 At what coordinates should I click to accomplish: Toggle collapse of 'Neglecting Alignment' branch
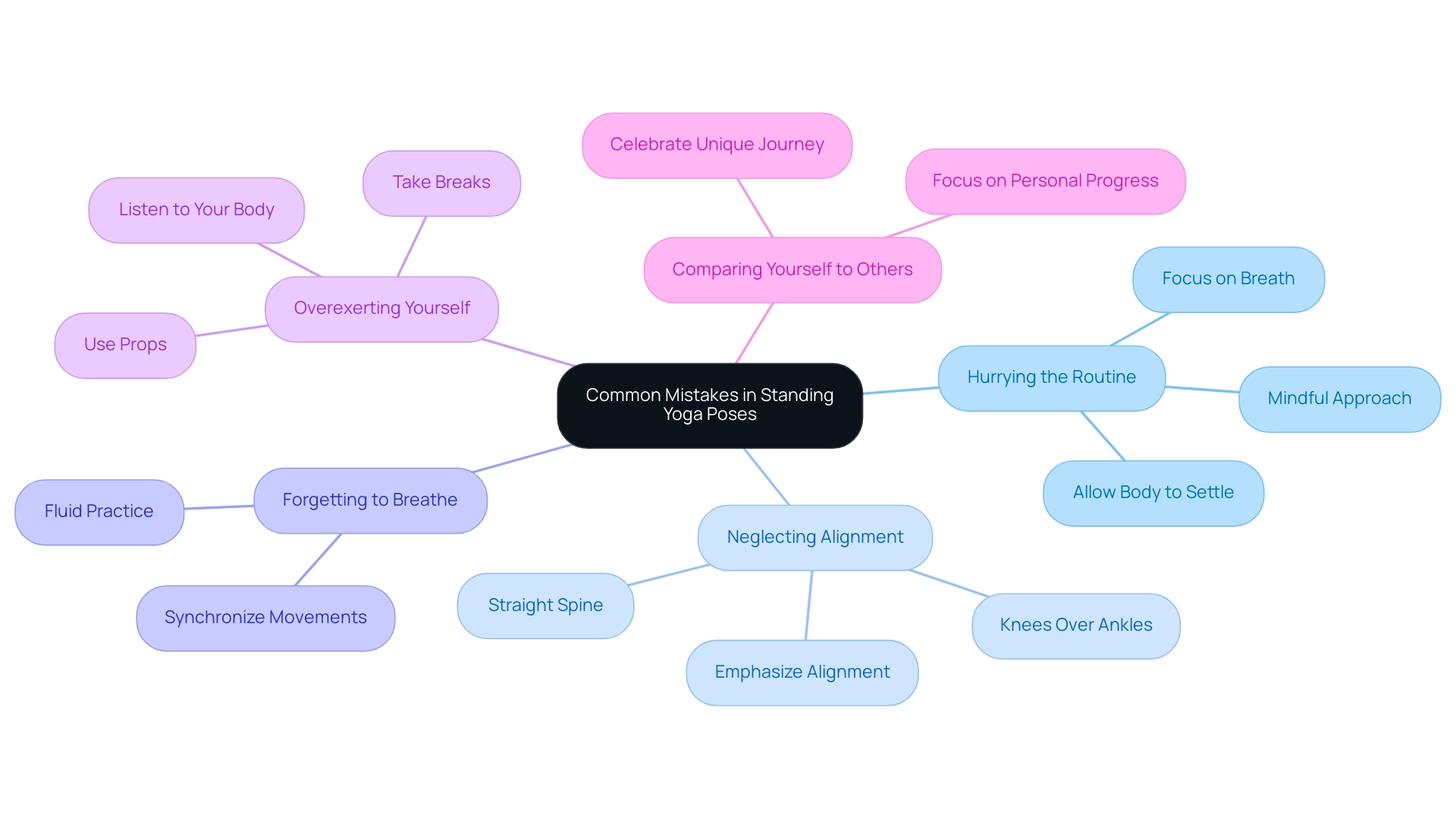(x=812, y=537)
